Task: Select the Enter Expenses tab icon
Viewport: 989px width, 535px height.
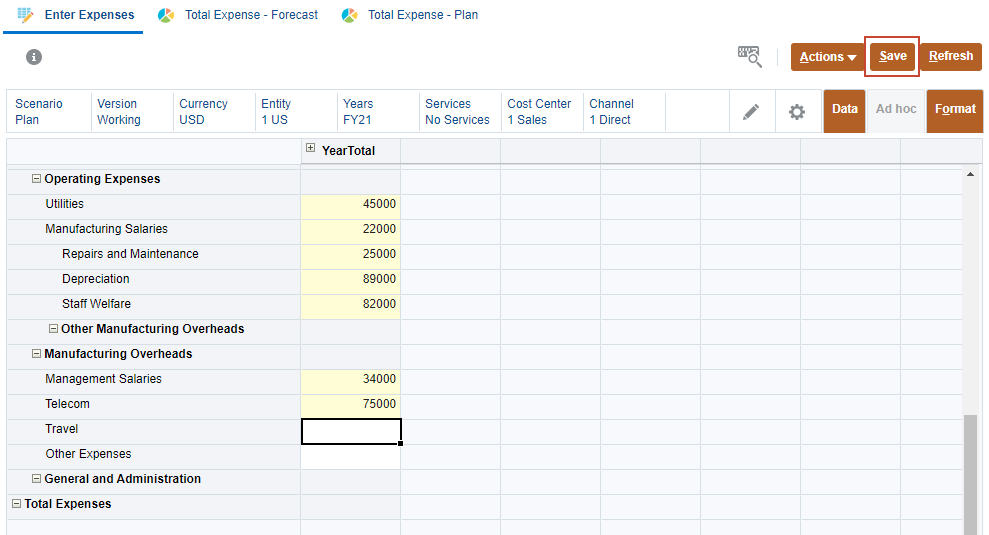Action: click(x=25, y=15)
